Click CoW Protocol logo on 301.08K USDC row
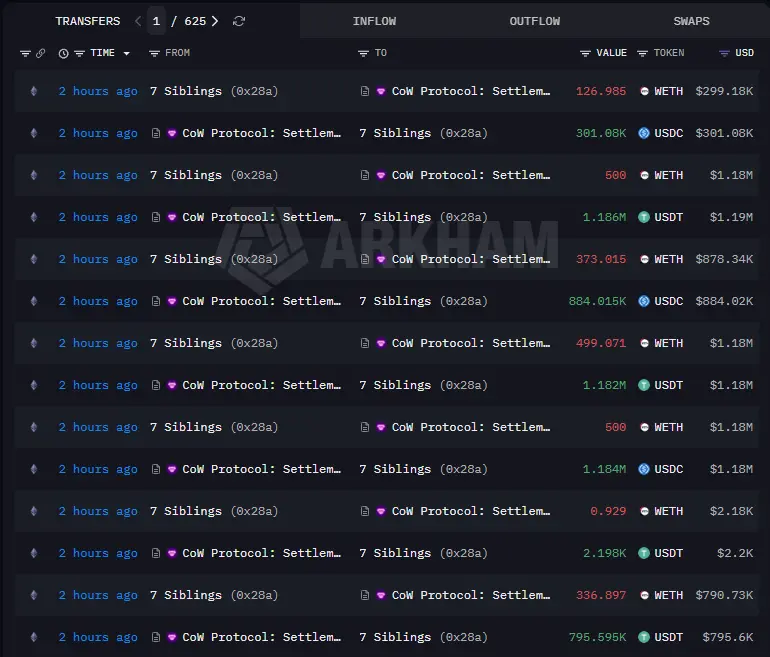The image size is (770, 657). tap(172, 133)
